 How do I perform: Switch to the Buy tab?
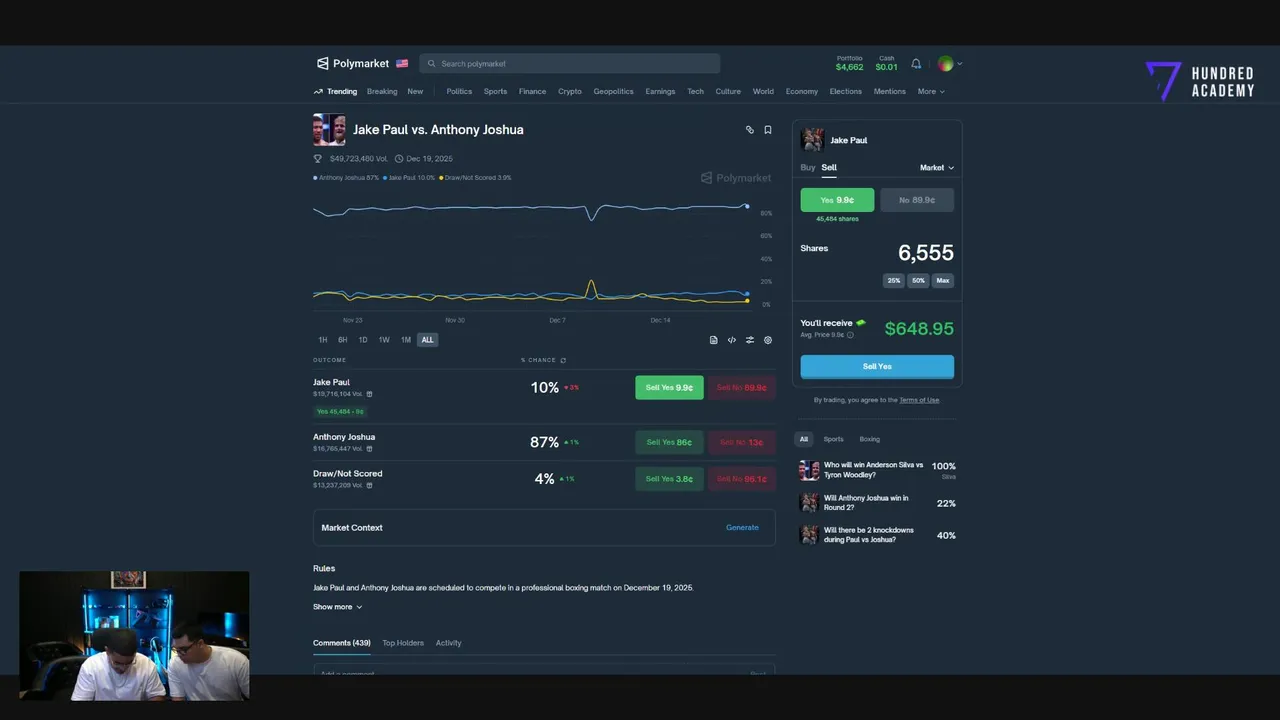tap(807, 168)
